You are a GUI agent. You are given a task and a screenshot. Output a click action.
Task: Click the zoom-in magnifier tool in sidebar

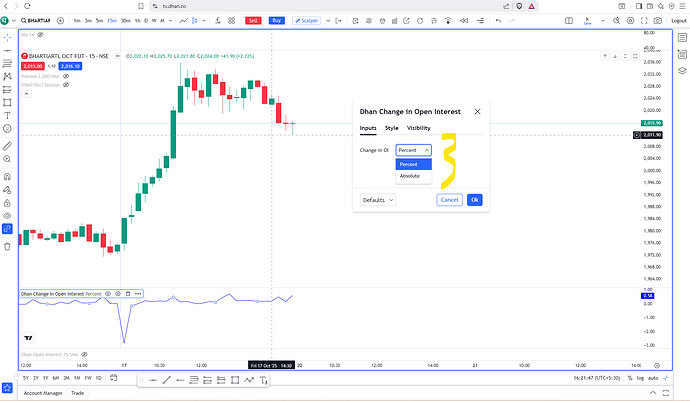pyautogui.click(x=7, y=159)
